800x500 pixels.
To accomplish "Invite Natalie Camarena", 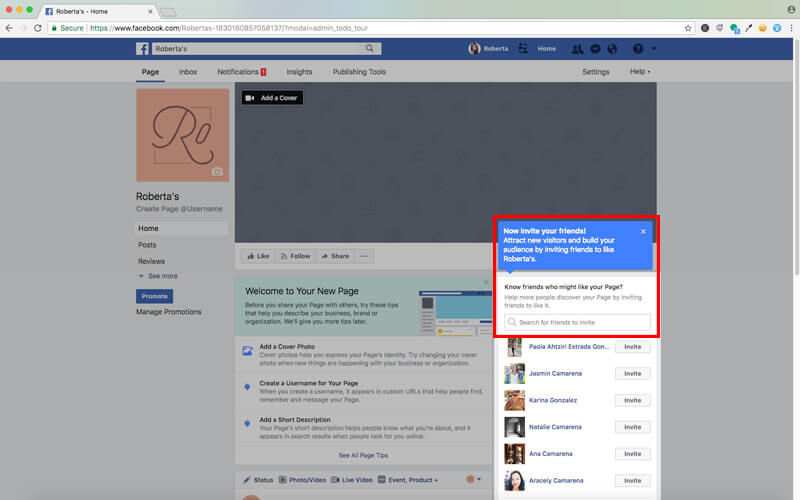I will click(x=632, y=427).
